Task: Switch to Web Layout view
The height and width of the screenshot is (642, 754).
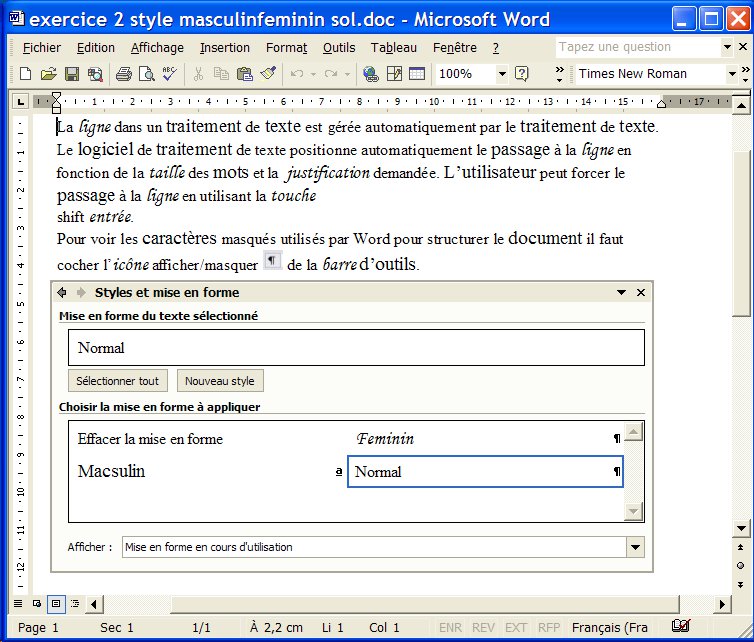Action: tap(37, 604)
